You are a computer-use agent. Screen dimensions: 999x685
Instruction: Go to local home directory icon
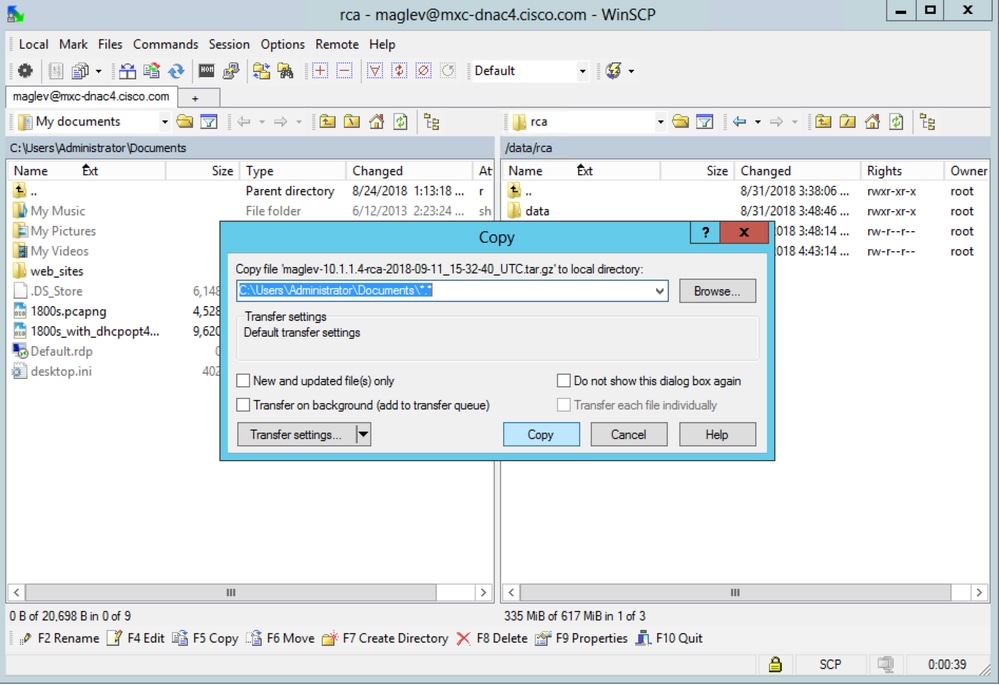pos(377,122)
